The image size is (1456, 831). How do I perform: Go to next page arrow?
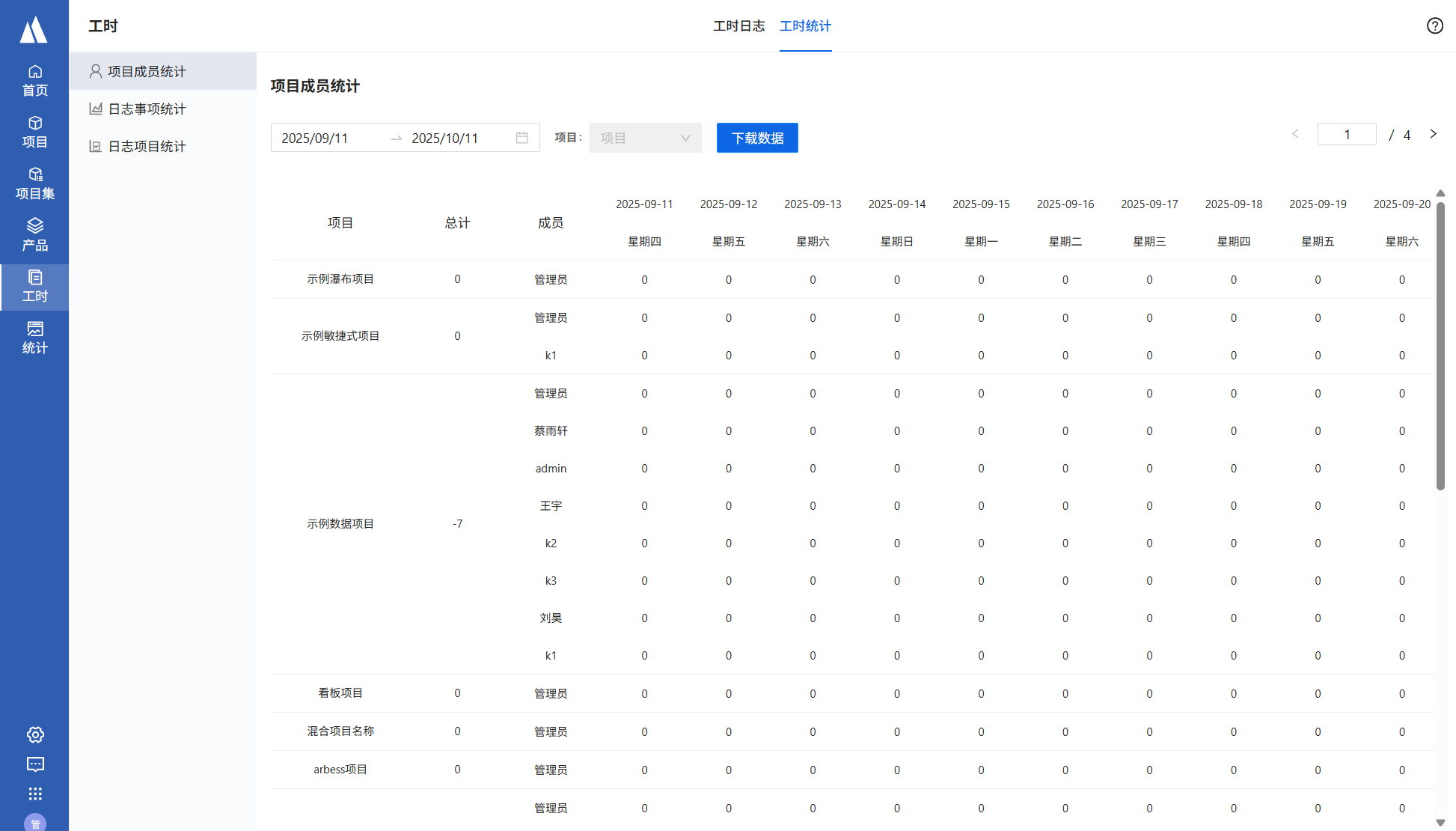click(x=1433, y=134)
